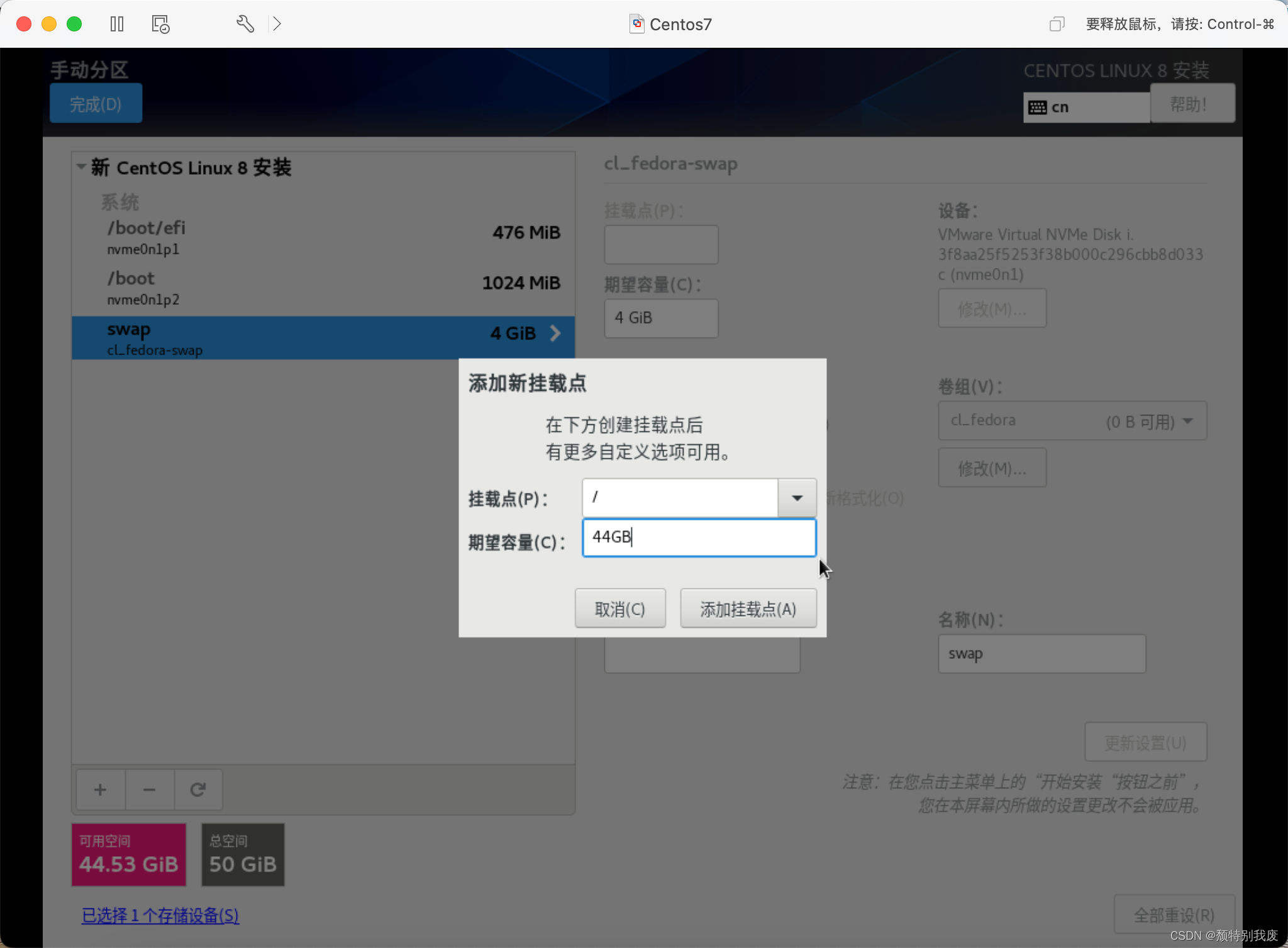Click the add partition plus icon
This screenshot has width=1288, height=948.
tap(100, 790)
